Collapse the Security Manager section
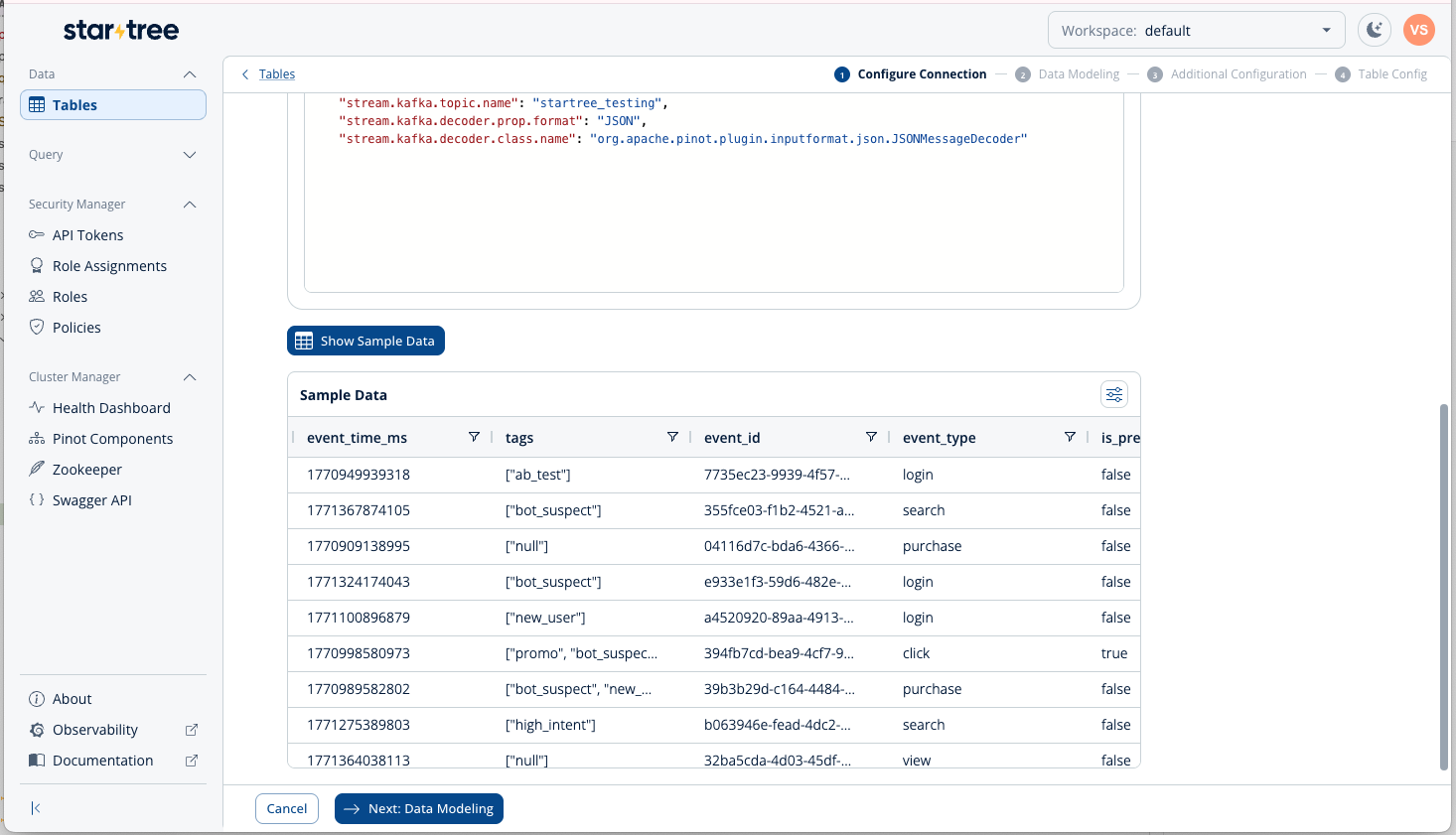1456x835 pixels. coord(190,205)
